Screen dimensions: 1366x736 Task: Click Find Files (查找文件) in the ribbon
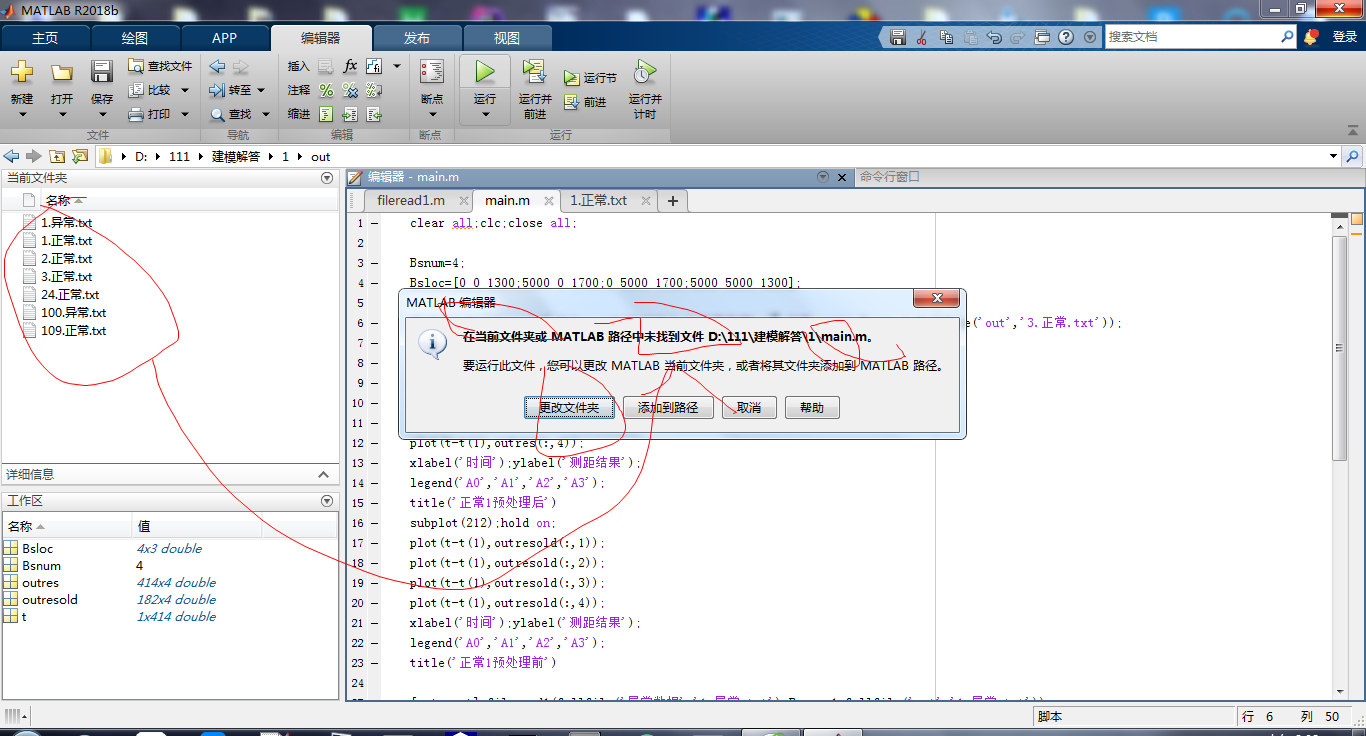tap(160, 66)
